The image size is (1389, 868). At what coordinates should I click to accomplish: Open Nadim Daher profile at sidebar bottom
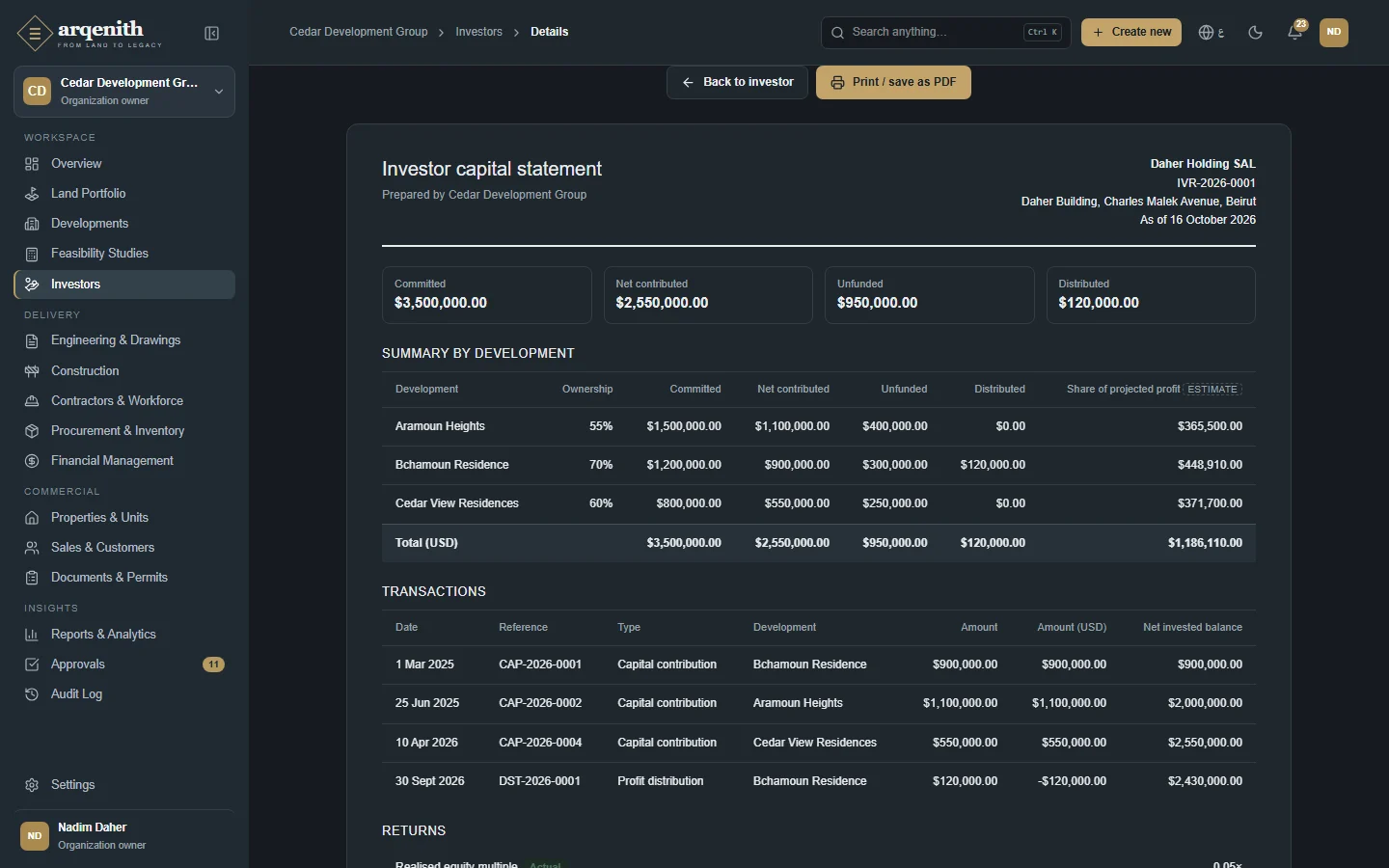[x=124, y=836]
